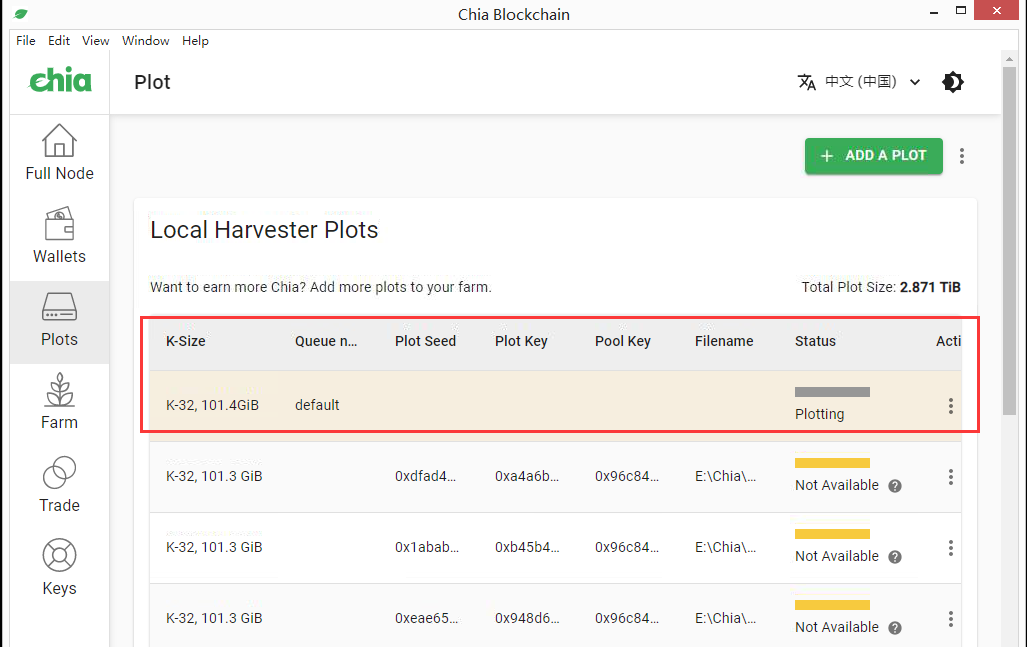Click the gray Plotting progress bar

[832, 392]
